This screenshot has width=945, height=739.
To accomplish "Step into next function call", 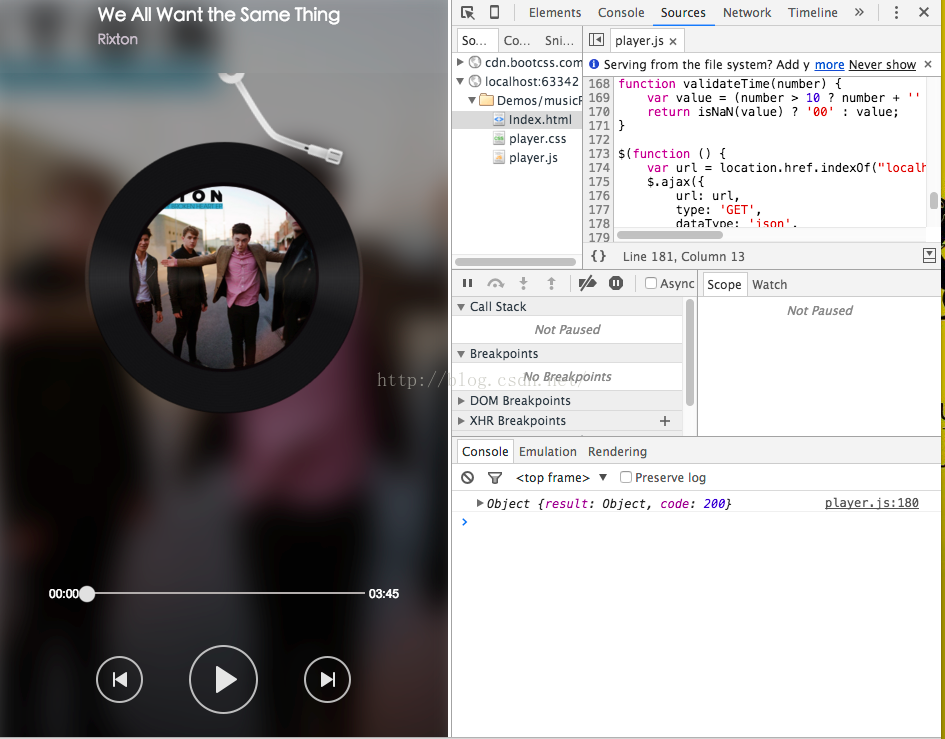I will pyautogui.click(x=523, y=283).
